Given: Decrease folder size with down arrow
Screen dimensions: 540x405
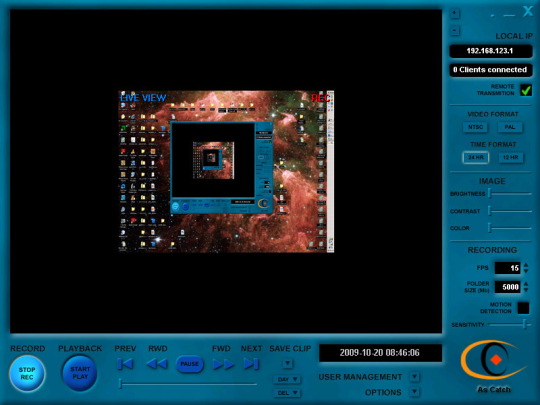Looking at the screenshot, I should point(526,290).
